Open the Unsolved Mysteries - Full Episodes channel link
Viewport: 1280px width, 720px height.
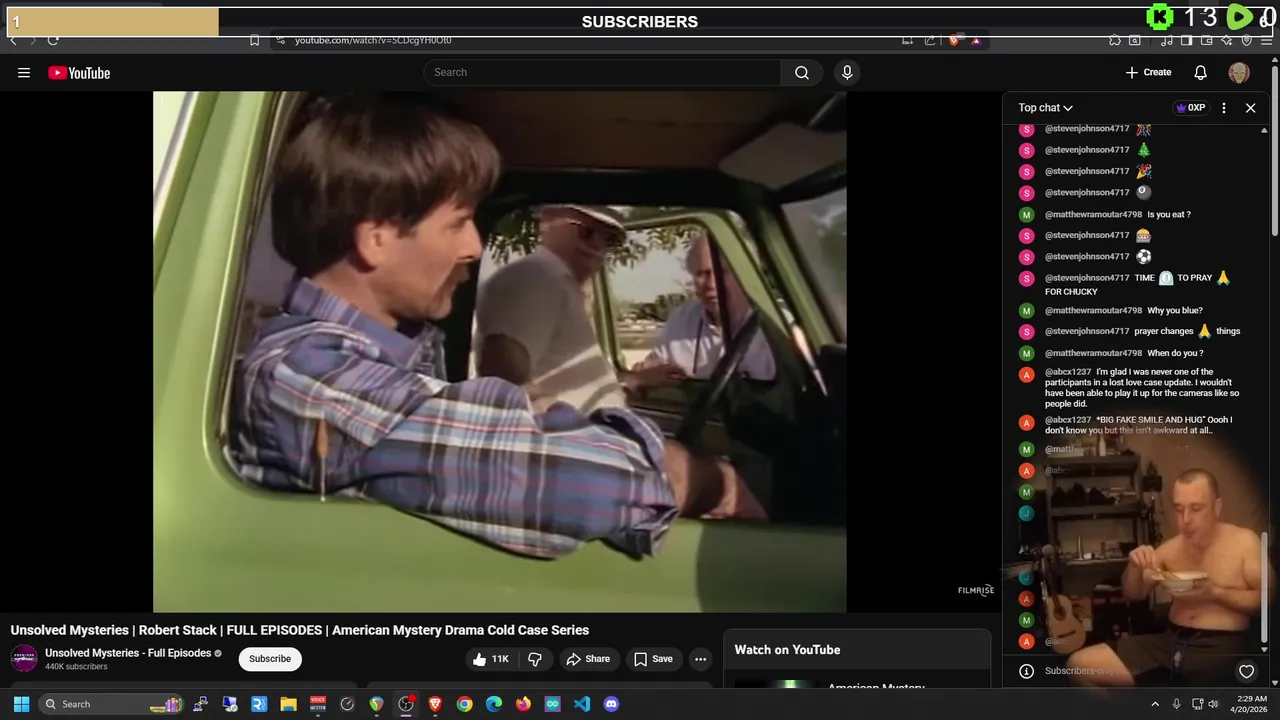pos(128,653)
